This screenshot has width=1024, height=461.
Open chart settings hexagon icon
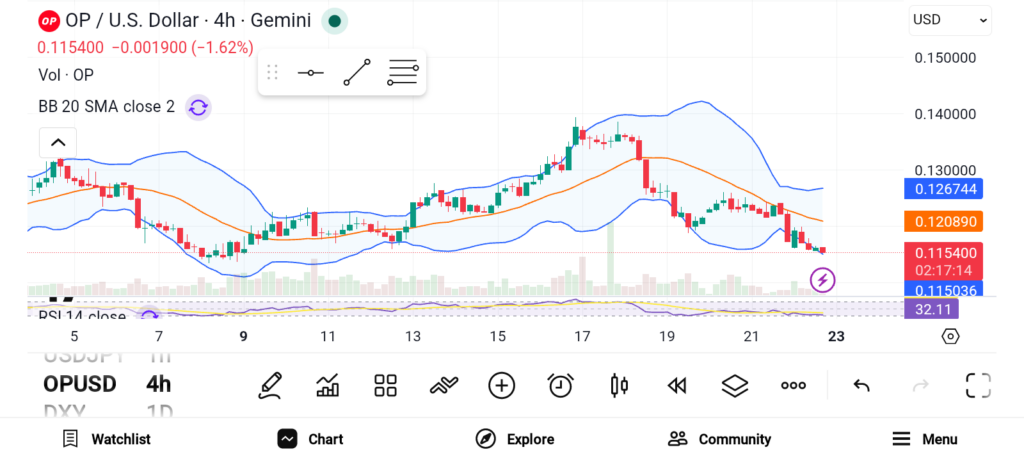(x=950, y=336)
